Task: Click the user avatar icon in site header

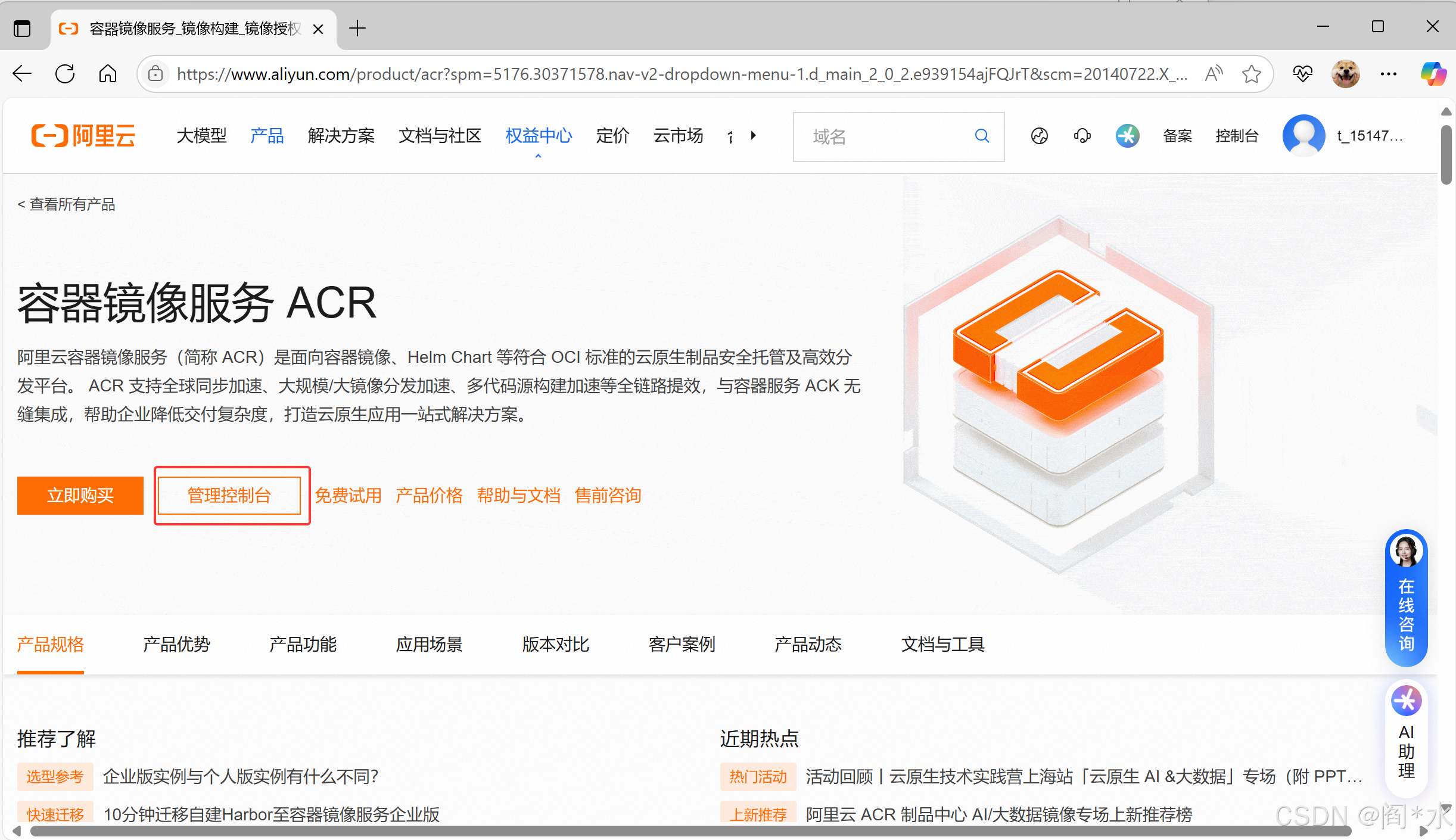Action: click(x=1303, y=136)
